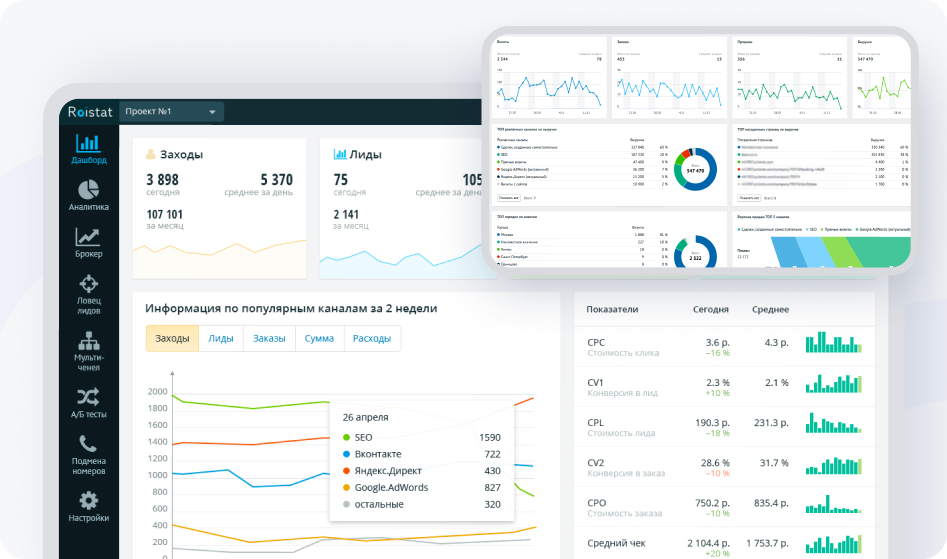Click the Вконтакте entry in the tooltip
The height and width of the screenshot is (559, 947).
(422, 454)
